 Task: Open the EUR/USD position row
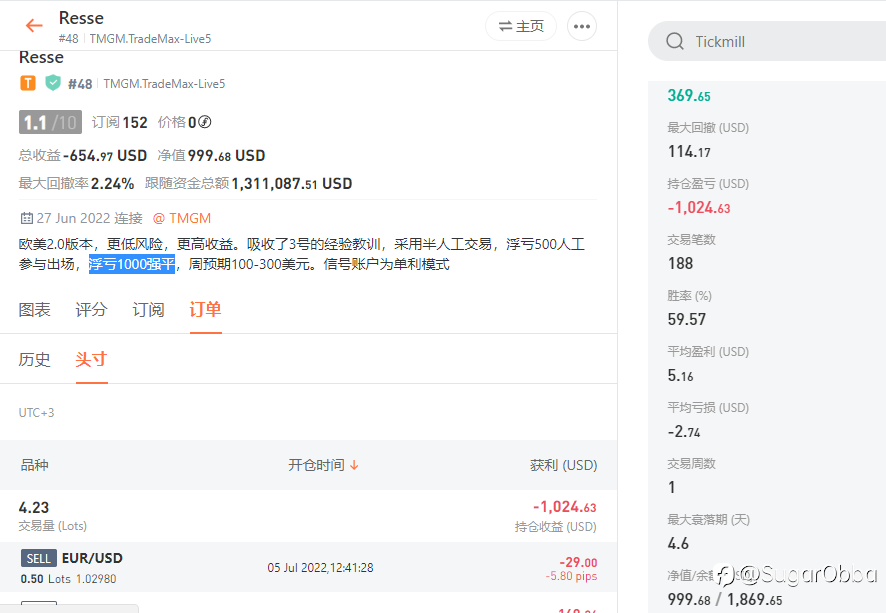[x=309, y=567]
